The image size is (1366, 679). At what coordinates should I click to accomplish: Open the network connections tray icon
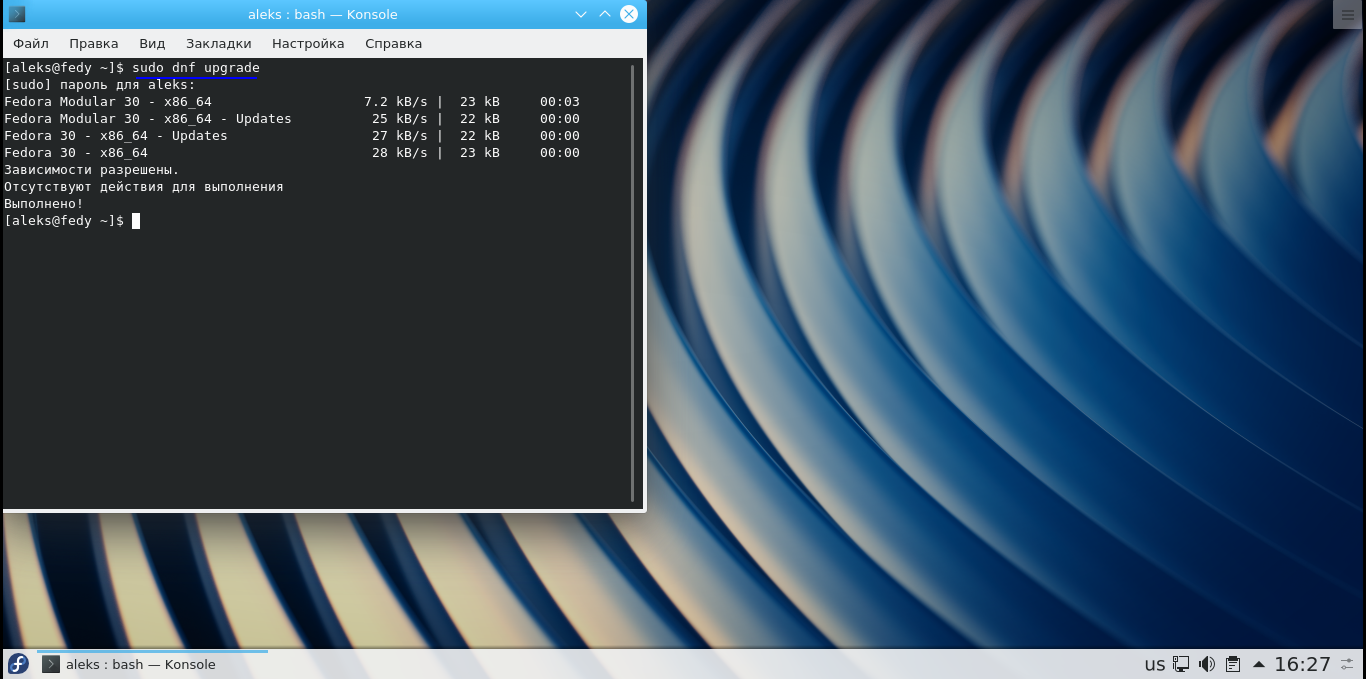pos(1181,664)
